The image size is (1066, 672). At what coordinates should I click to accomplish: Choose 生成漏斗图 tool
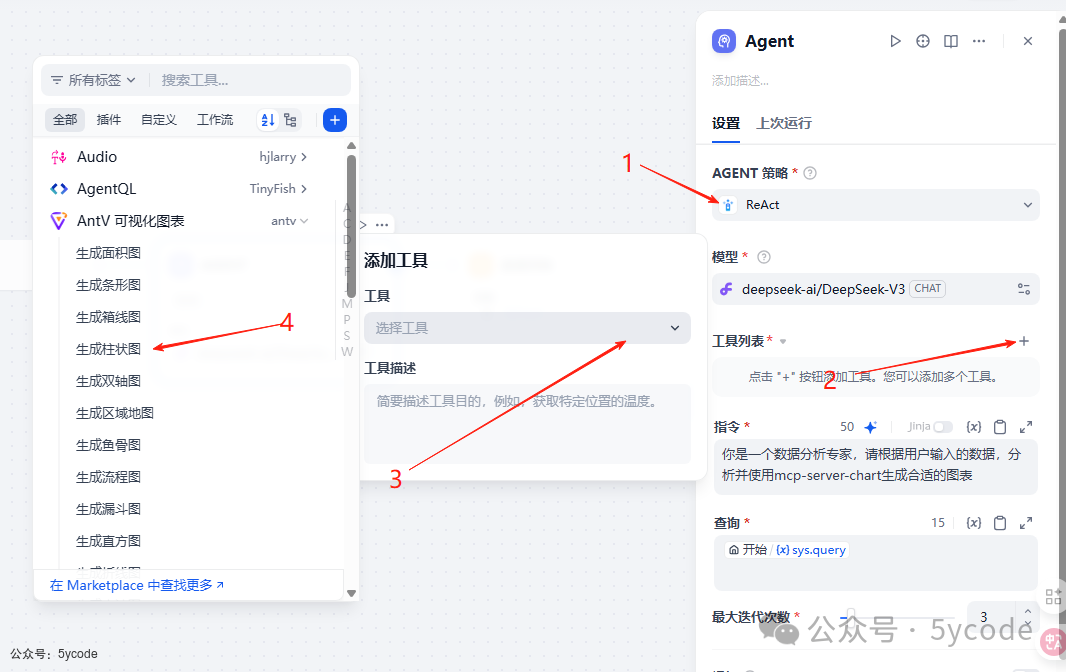108,509
